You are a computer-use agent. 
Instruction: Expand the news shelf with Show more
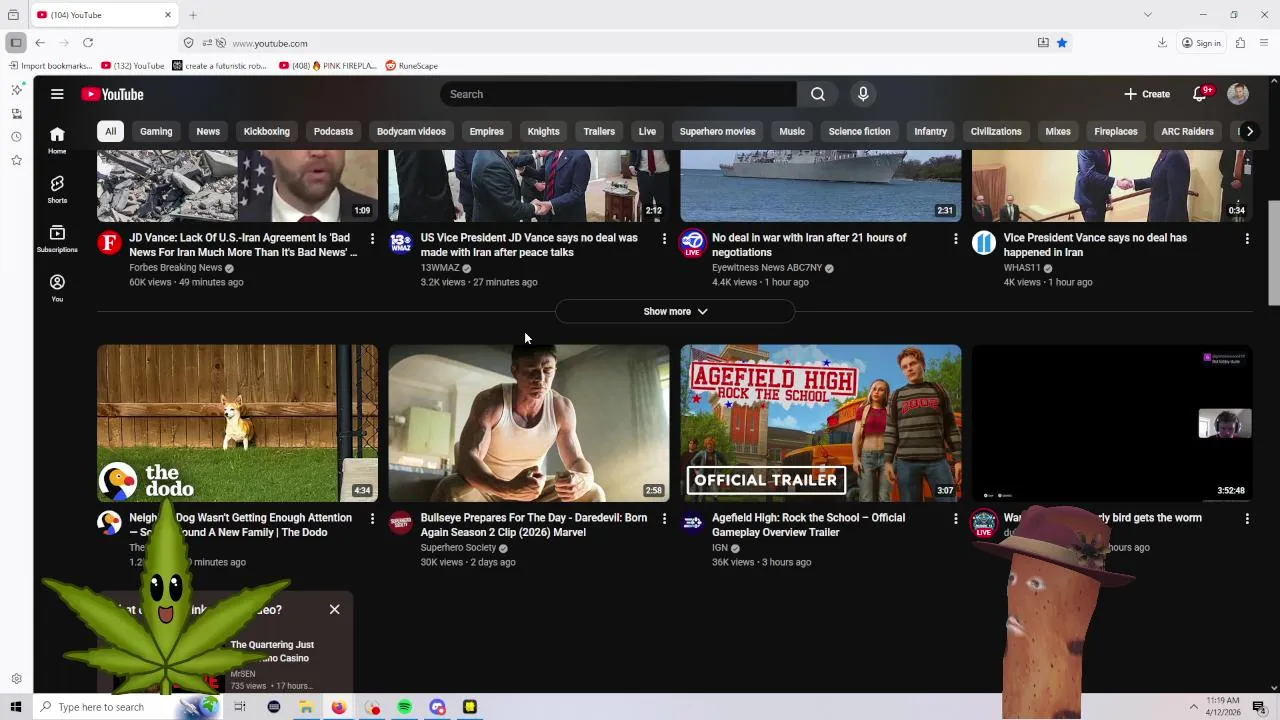pyautogui.click(x=675, y=311)
